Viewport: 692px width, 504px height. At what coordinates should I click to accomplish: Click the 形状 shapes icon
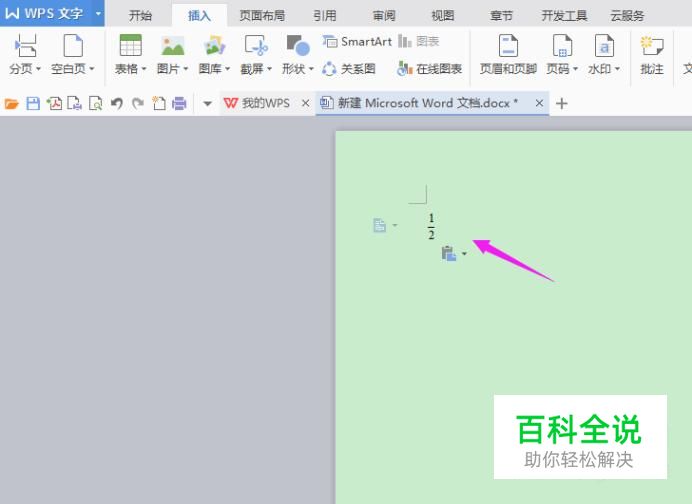[298, 45]
